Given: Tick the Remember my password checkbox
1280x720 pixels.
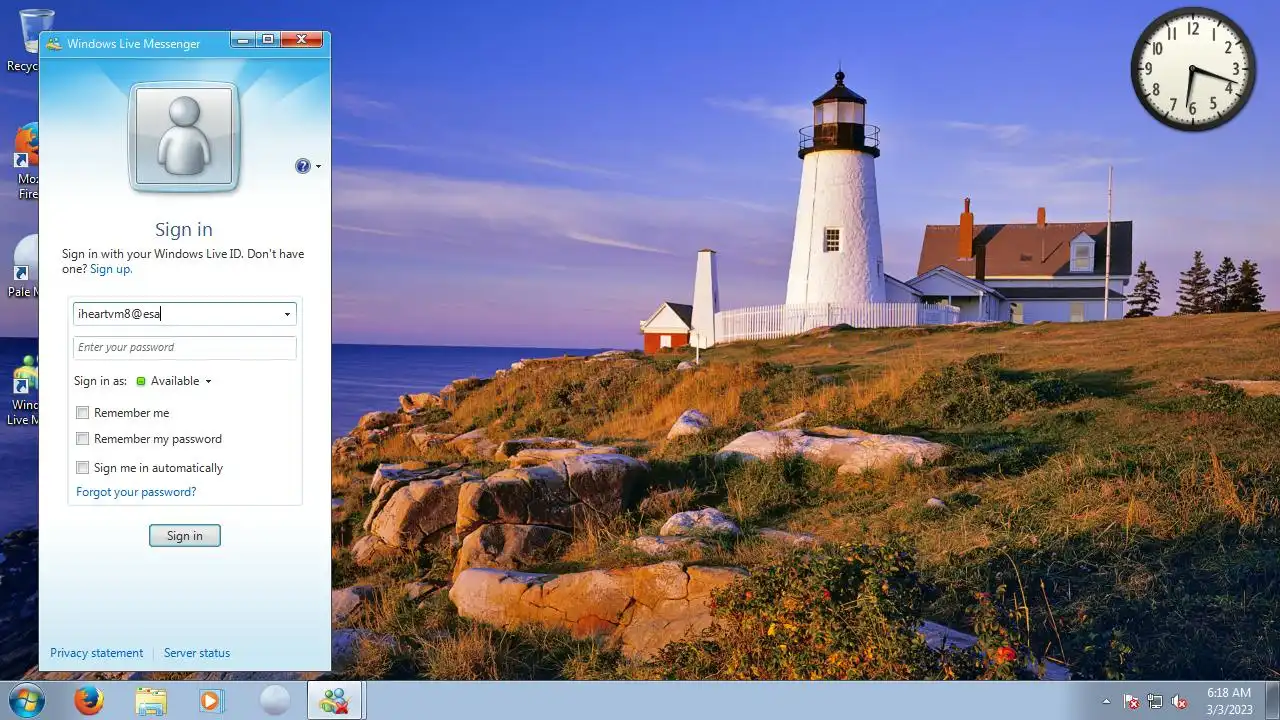Looking at the screenshot, I should (83, 439).
